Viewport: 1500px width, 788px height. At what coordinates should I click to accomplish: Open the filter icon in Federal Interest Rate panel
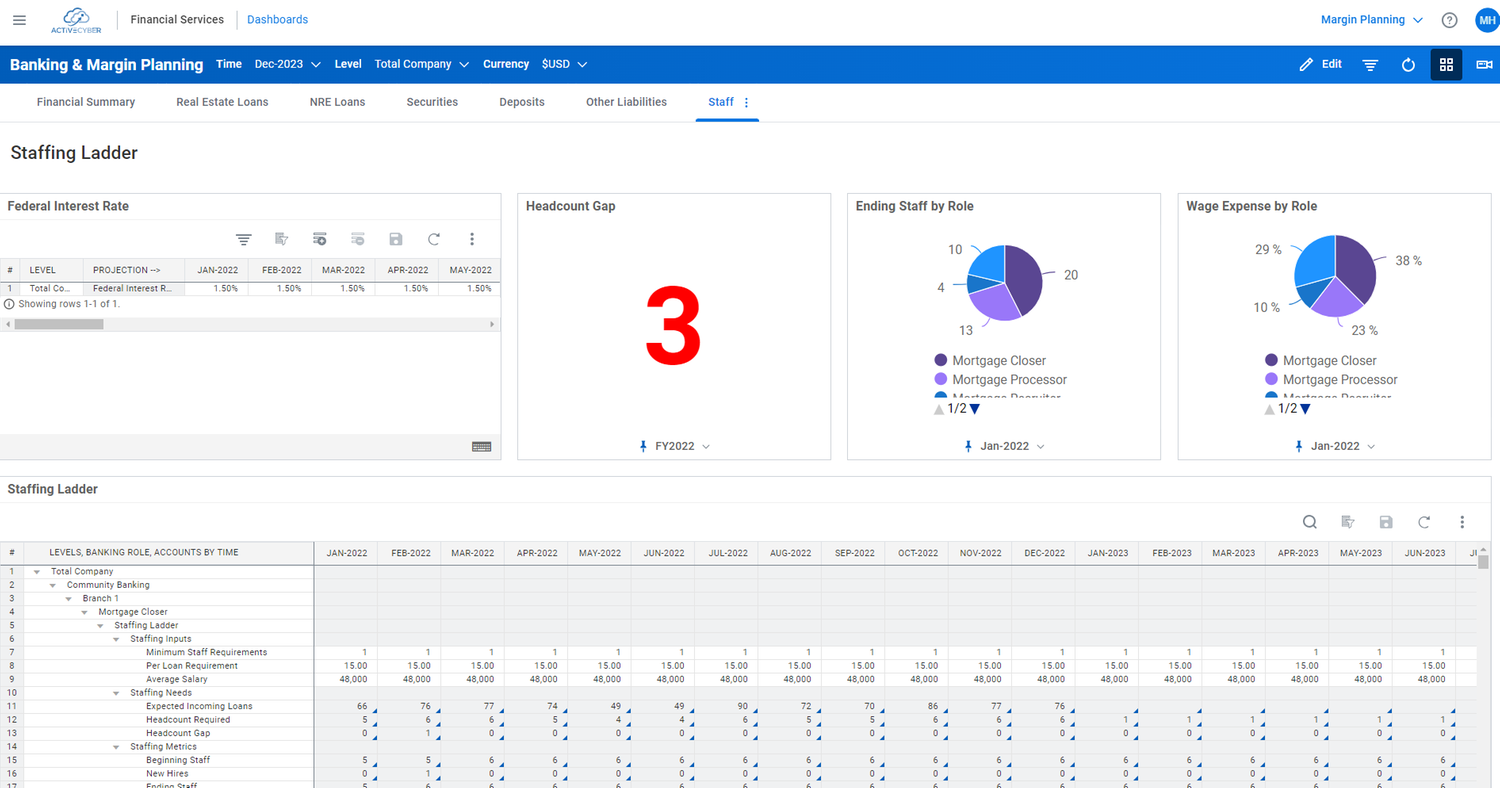[x=243, y=239]
